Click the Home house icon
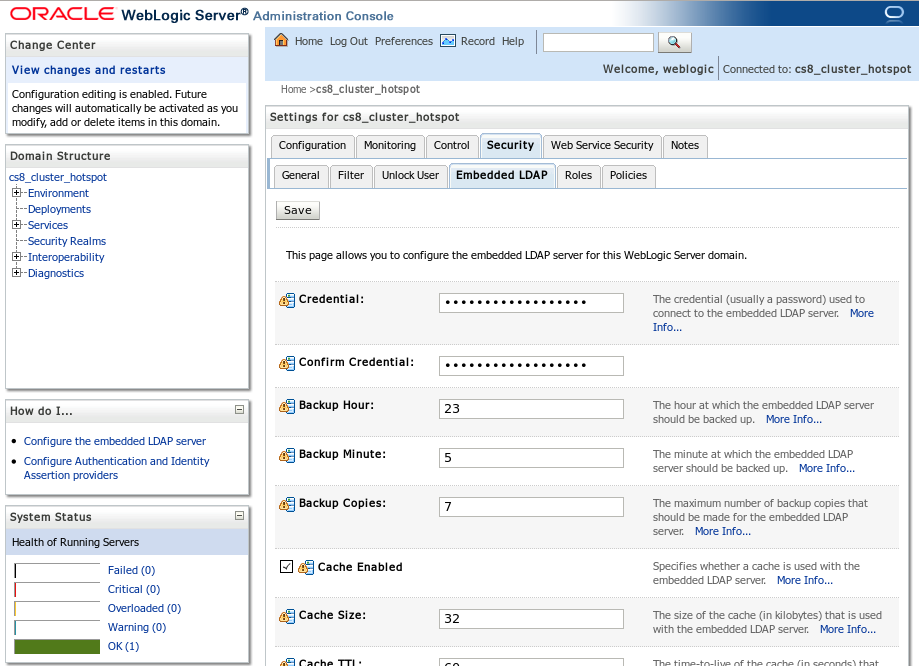 point(281,40)
